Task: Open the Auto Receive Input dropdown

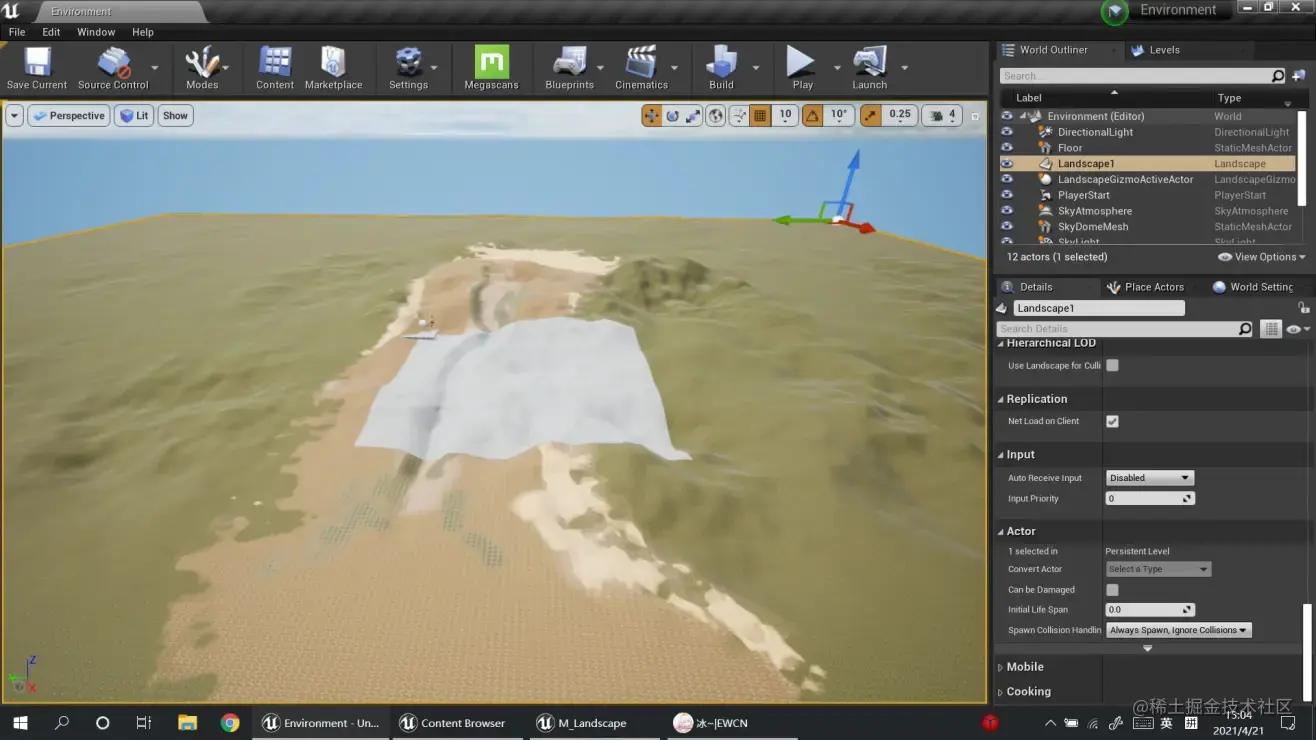Action: [1150, 478]
